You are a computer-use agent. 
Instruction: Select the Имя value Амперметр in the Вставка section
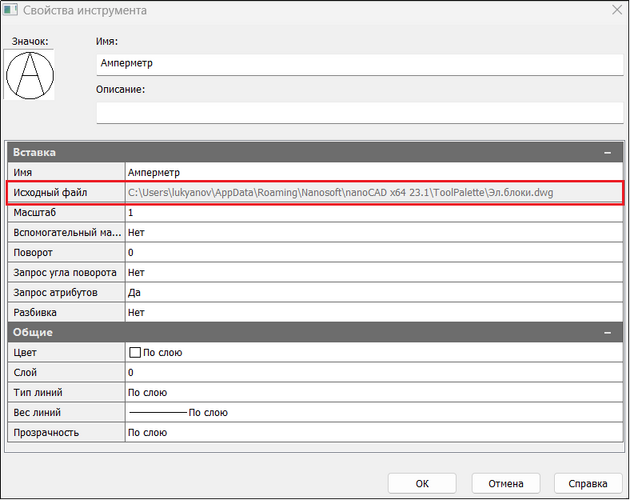[x=374, y=172]
